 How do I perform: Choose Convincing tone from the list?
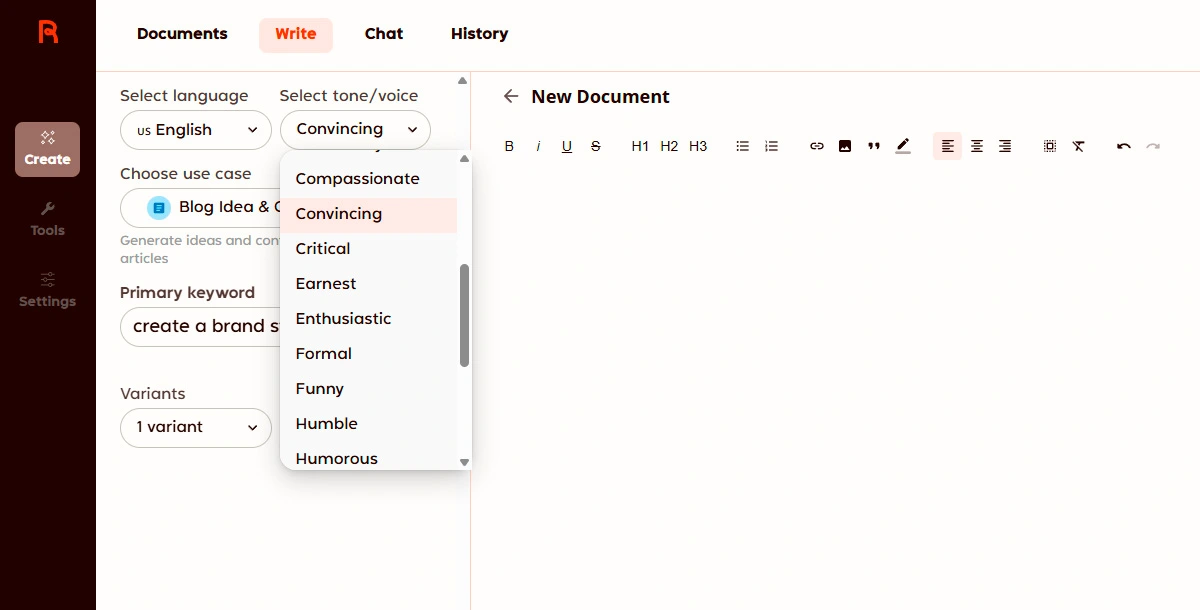point(368,214)
